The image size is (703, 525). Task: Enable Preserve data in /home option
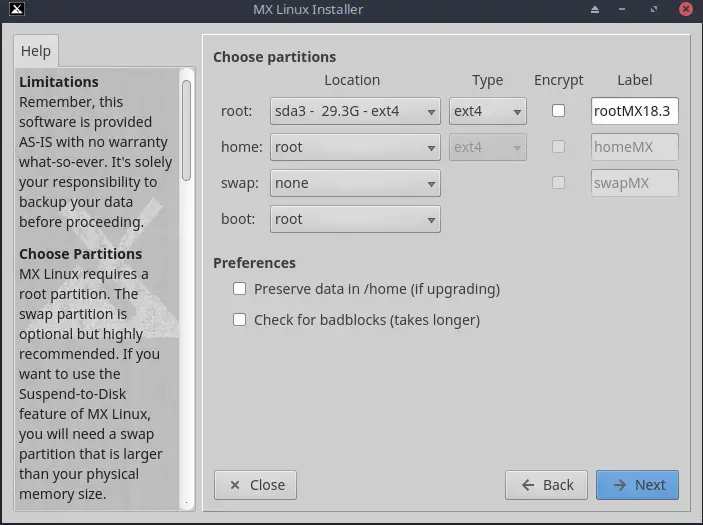[239, 289]
